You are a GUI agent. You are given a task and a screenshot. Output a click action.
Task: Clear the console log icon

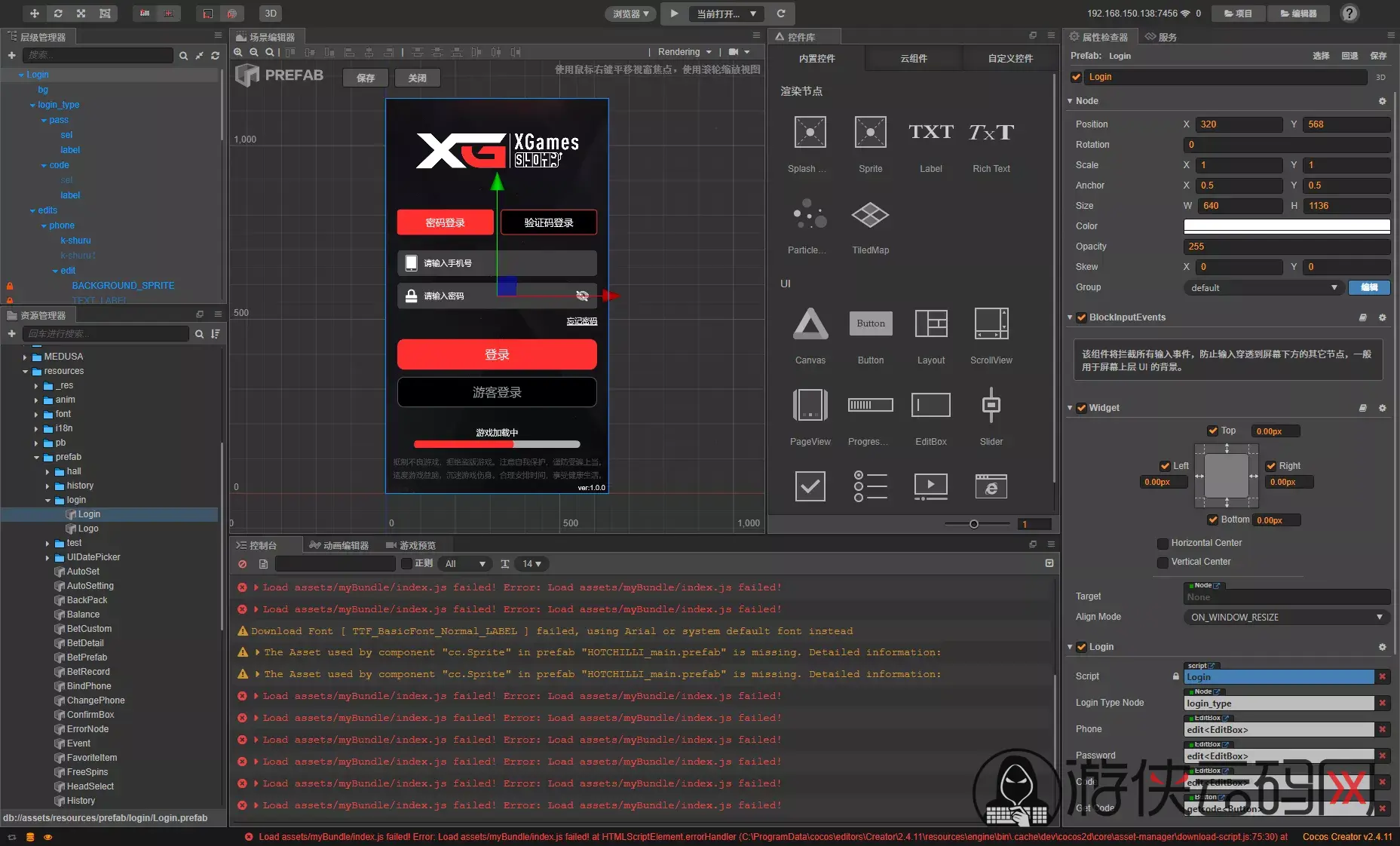pos(242,563)
